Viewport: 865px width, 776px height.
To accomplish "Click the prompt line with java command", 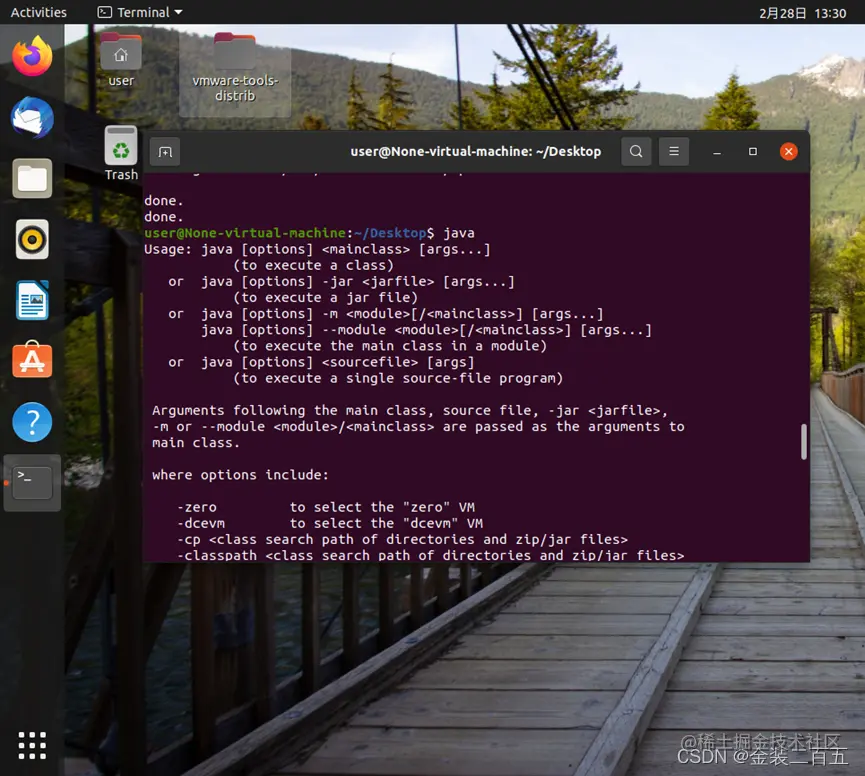I will (x=309, y=233).
